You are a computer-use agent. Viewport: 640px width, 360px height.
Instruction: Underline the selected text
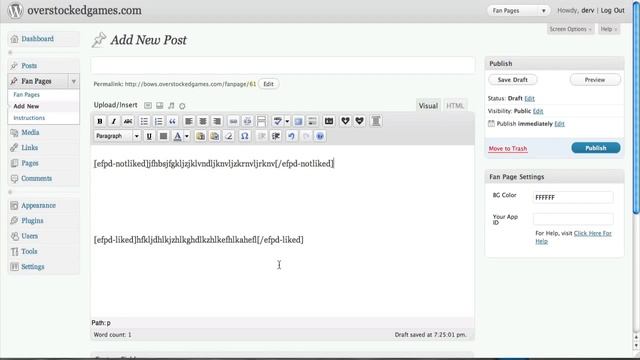click(x=149, y=136)
